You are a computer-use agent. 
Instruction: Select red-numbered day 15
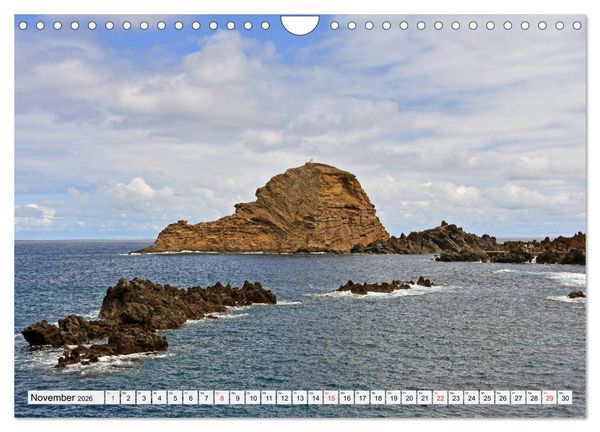[331, 398]
